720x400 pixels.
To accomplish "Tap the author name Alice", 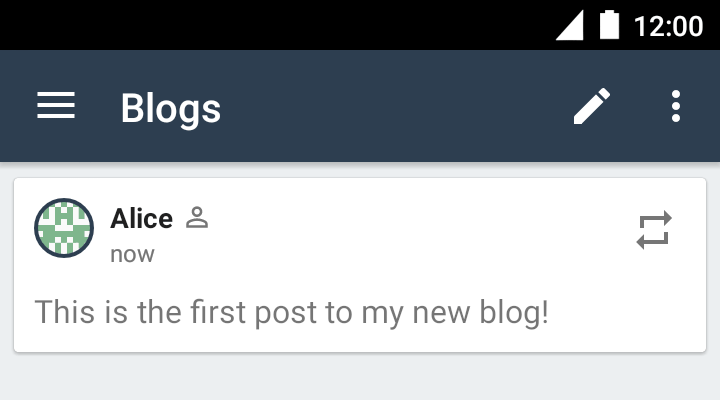I will click(141, 218).
